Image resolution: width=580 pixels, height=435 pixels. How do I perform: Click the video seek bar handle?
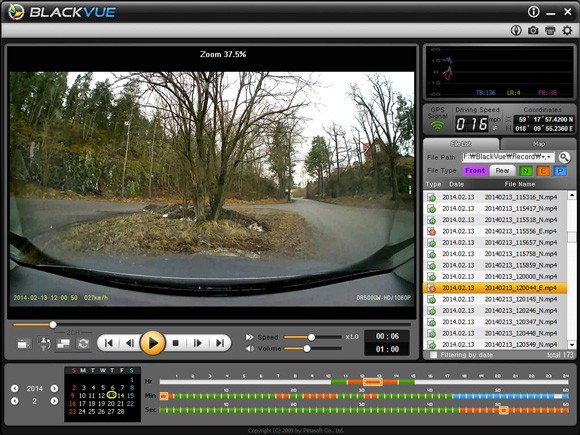pyautogui.click(x=53, y=325)
